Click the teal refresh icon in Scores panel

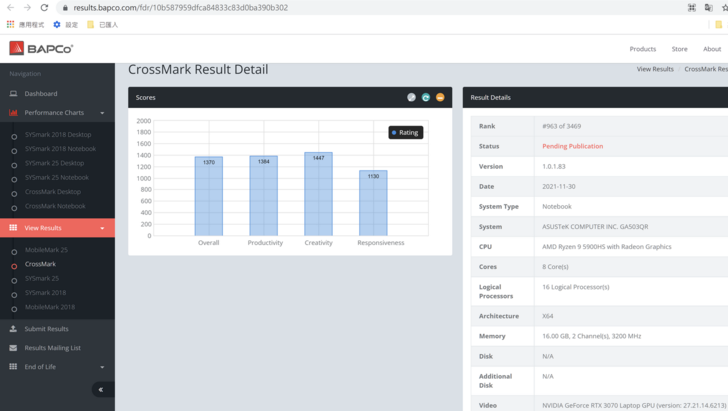[426, 97]
